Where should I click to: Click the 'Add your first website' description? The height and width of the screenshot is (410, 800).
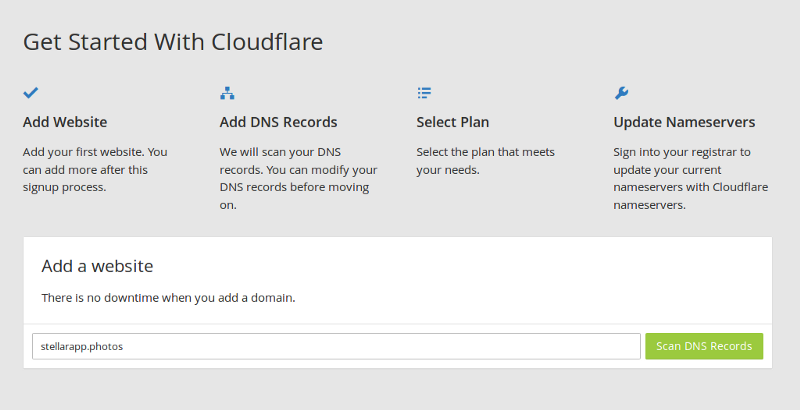pos(95,169)
